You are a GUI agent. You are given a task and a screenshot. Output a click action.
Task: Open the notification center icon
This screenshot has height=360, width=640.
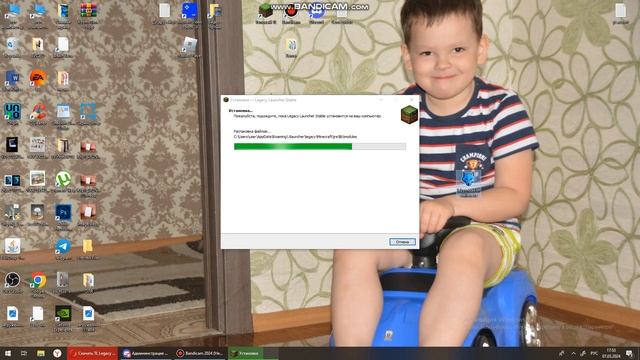coord(630,353)
